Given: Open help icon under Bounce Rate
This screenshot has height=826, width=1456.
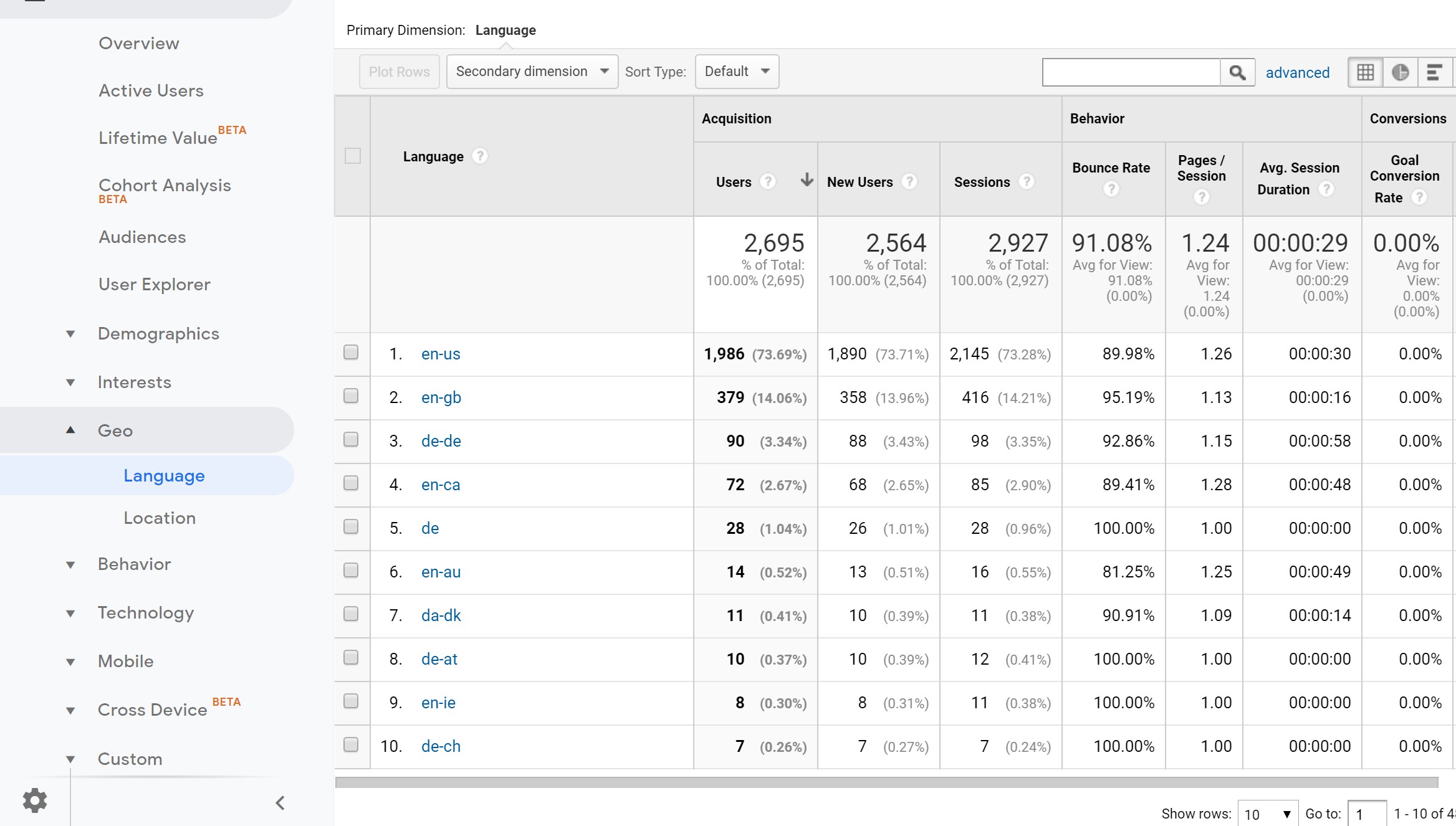Looking at the screenshot, I should tap(1111, 189).
